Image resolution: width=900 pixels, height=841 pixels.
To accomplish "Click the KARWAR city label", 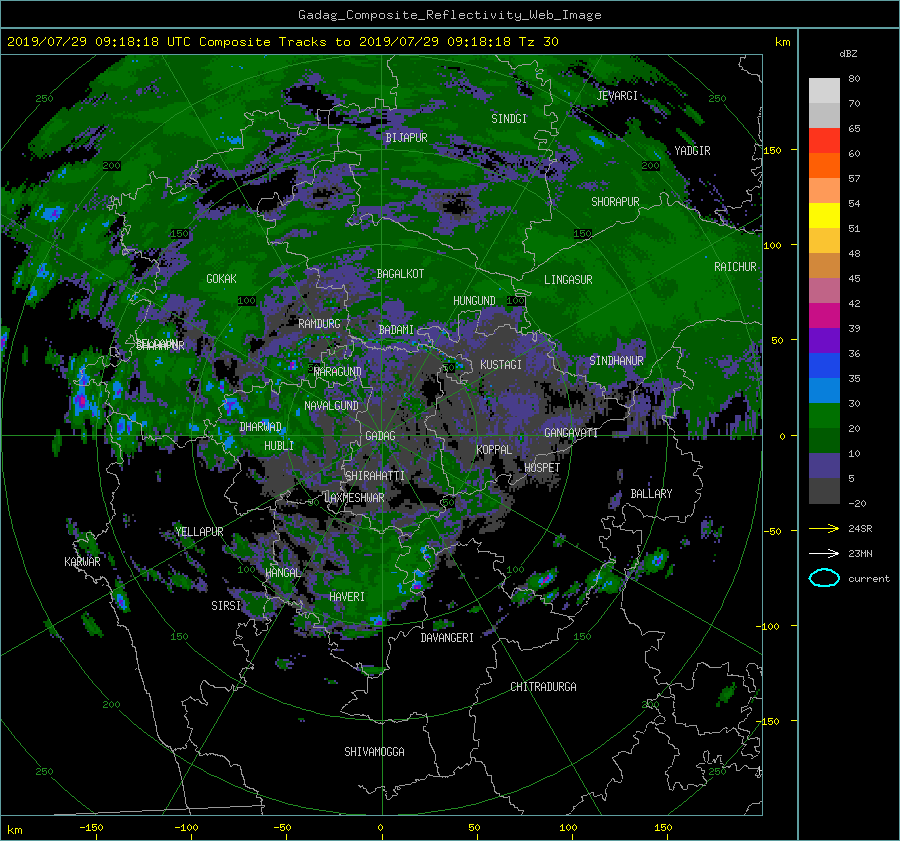I will tap(82, 561).
